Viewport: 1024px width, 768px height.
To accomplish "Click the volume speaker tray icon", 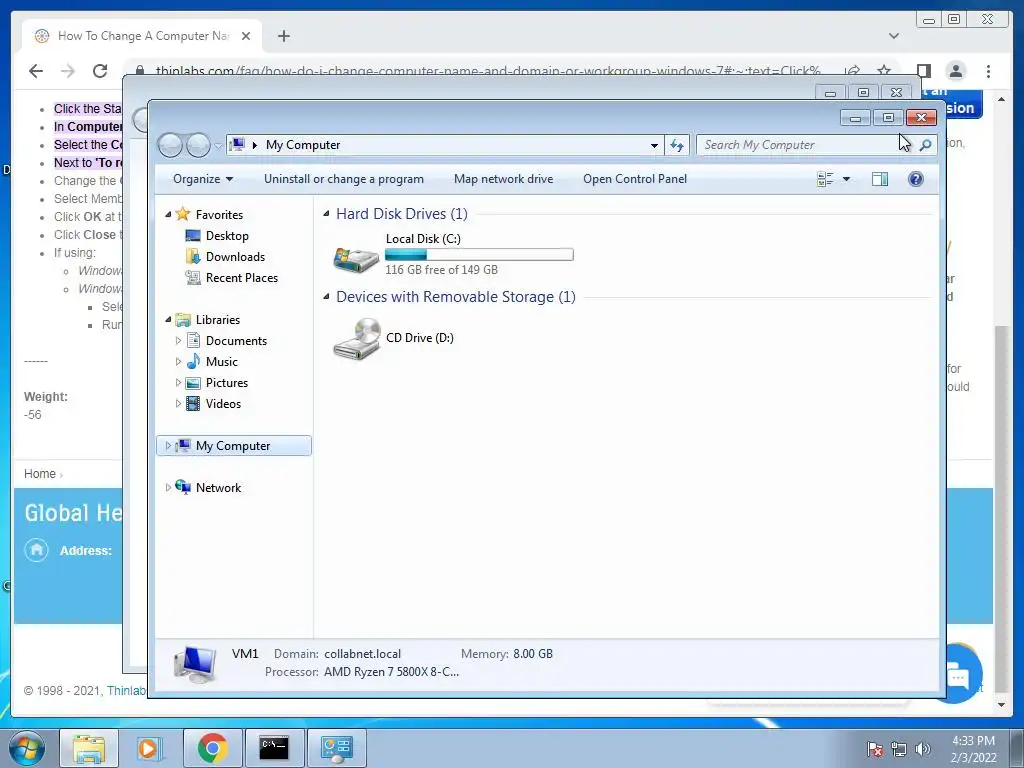I will click(x=923, y=749).
